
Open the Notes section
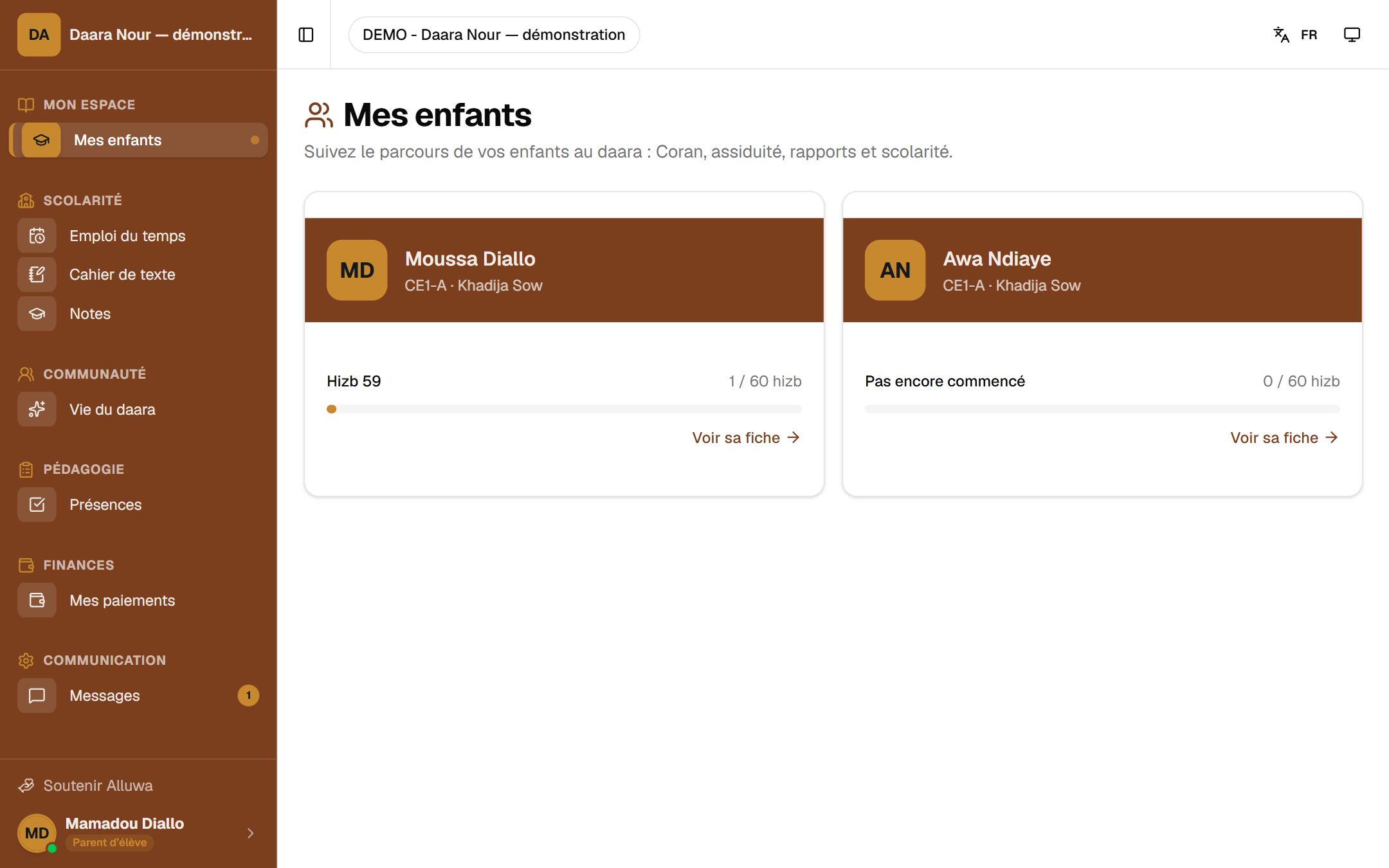tap(138, 314)
